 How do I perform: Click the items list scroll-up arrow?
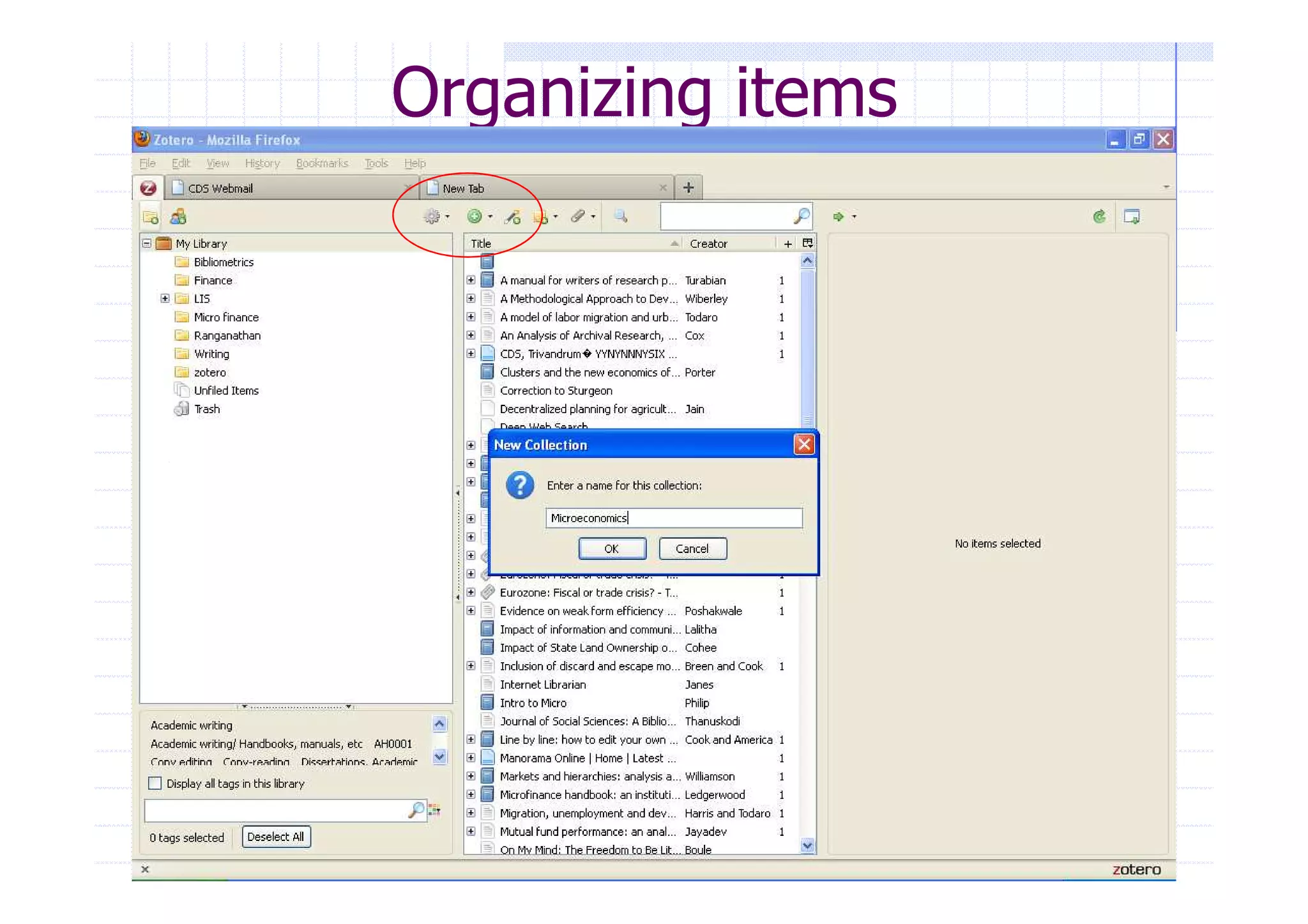coord(807,261)
